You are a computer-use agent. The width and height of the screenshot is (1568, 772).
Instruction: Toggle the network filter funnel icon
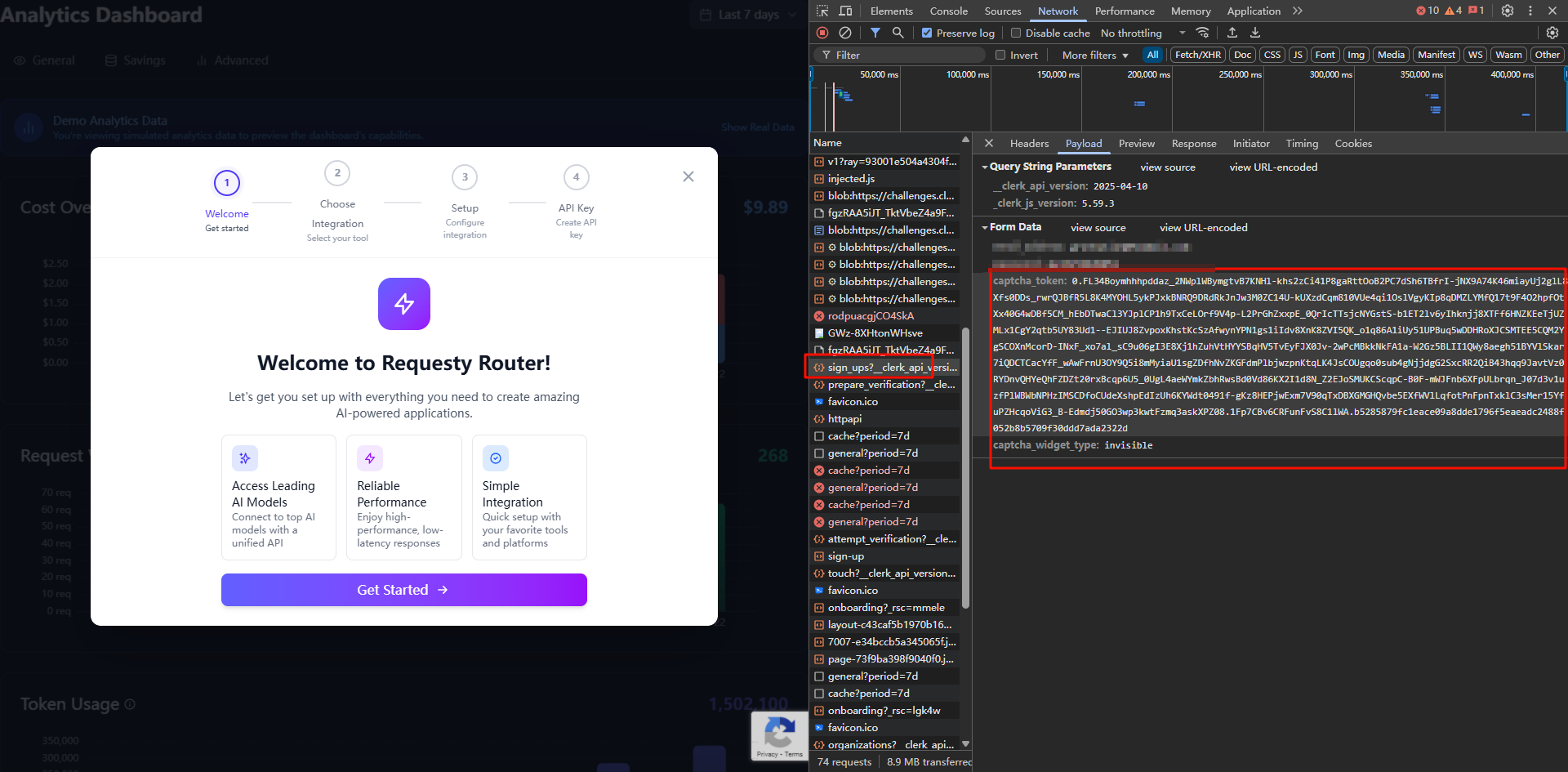point(875,33)
